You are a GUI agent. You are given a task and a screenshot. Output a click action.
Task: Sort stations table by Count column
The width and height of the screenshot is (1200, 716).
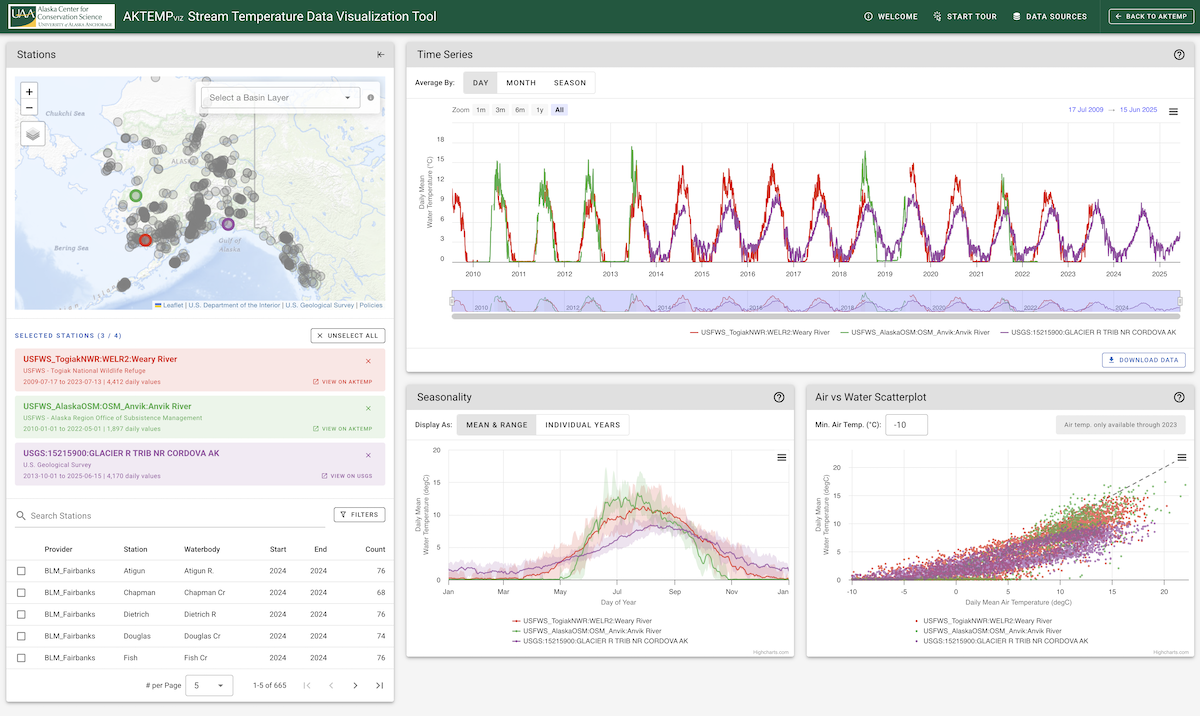375,549
